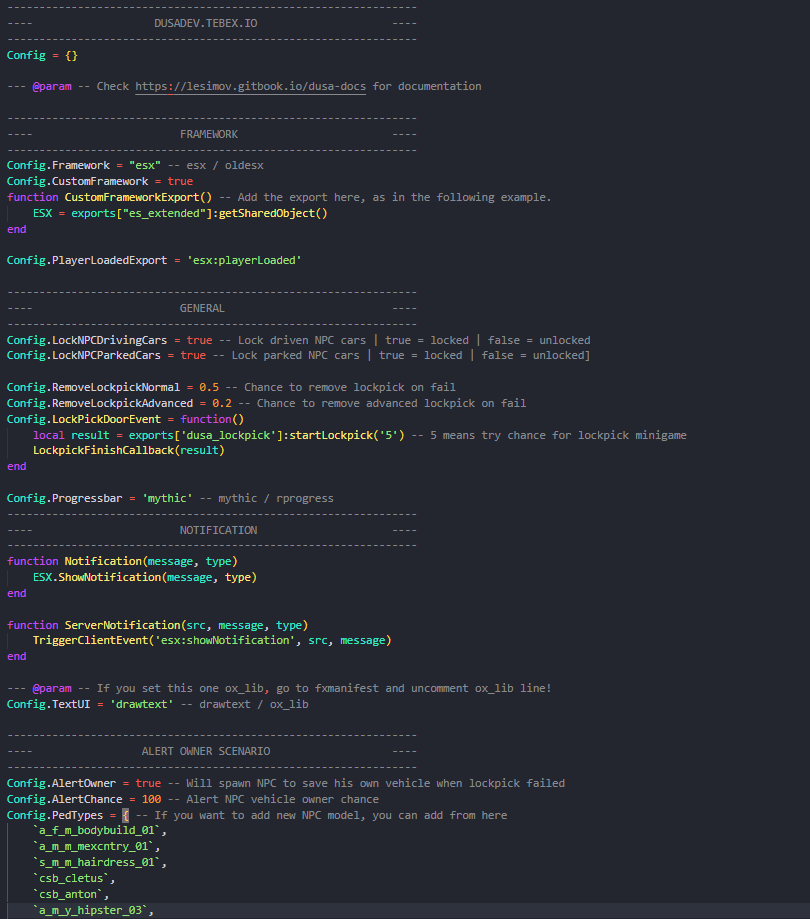Screen dimensions: 810x919
Task: Click the csb_anton ped entry
Action: pyautogui.click(x=68, y=894)
